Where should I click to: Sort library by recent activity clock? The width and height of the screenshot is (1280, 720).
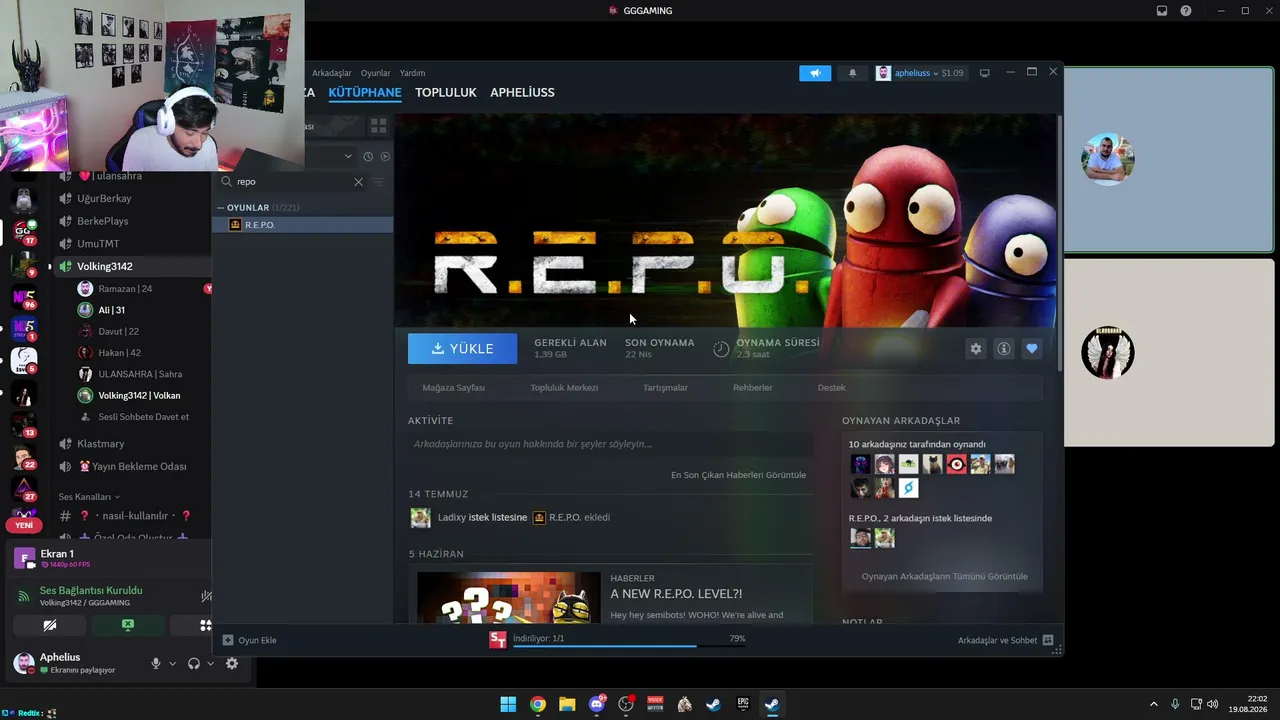coord(368,157)
